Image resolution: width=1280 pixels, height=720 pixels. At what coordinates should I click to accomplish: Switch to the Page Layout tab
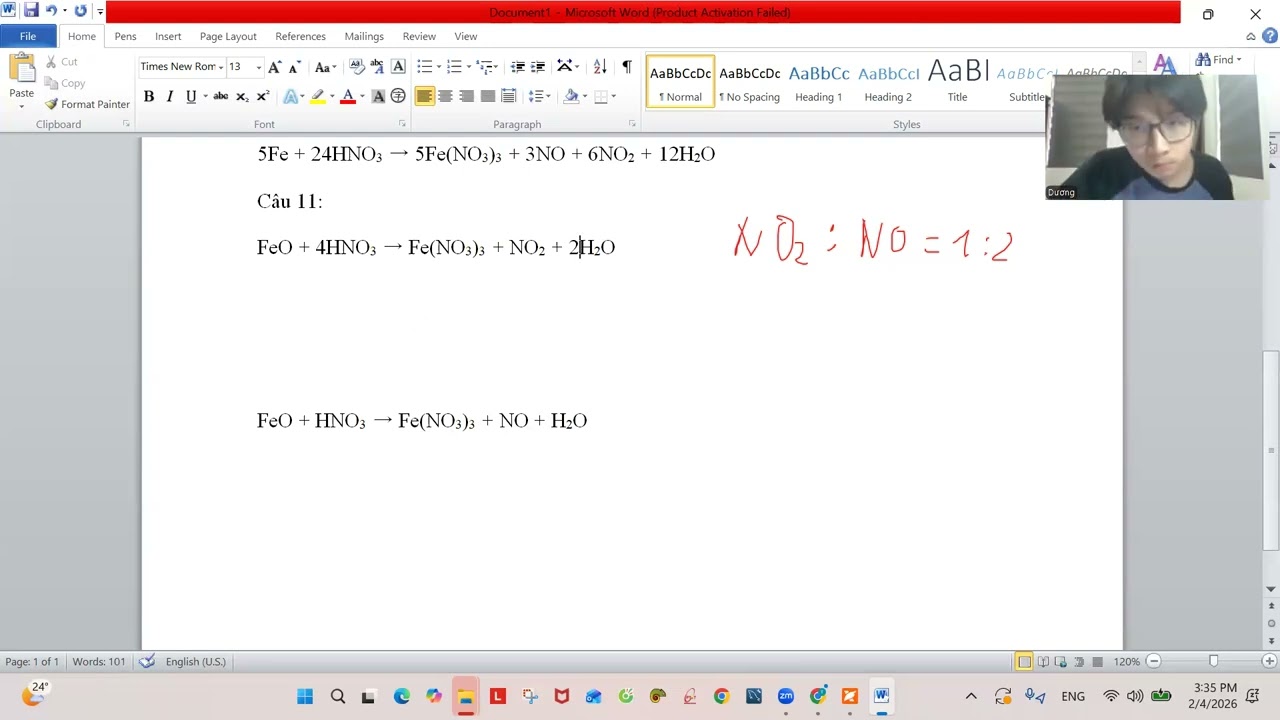[x=228, y=36]
